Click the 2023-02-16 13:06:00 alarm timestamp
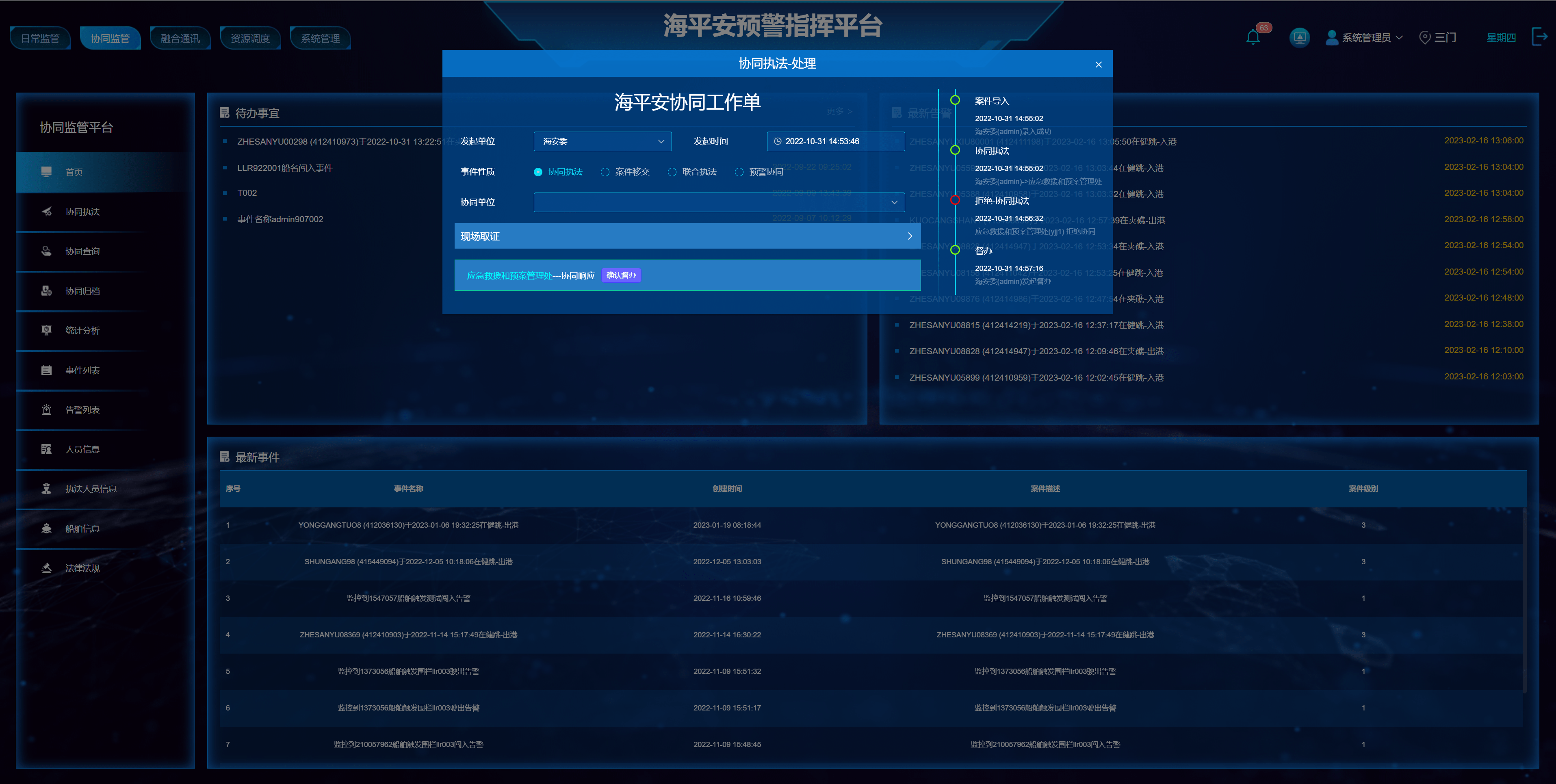The height and width of the screenshot is (784, 1556). point(1484,141)
